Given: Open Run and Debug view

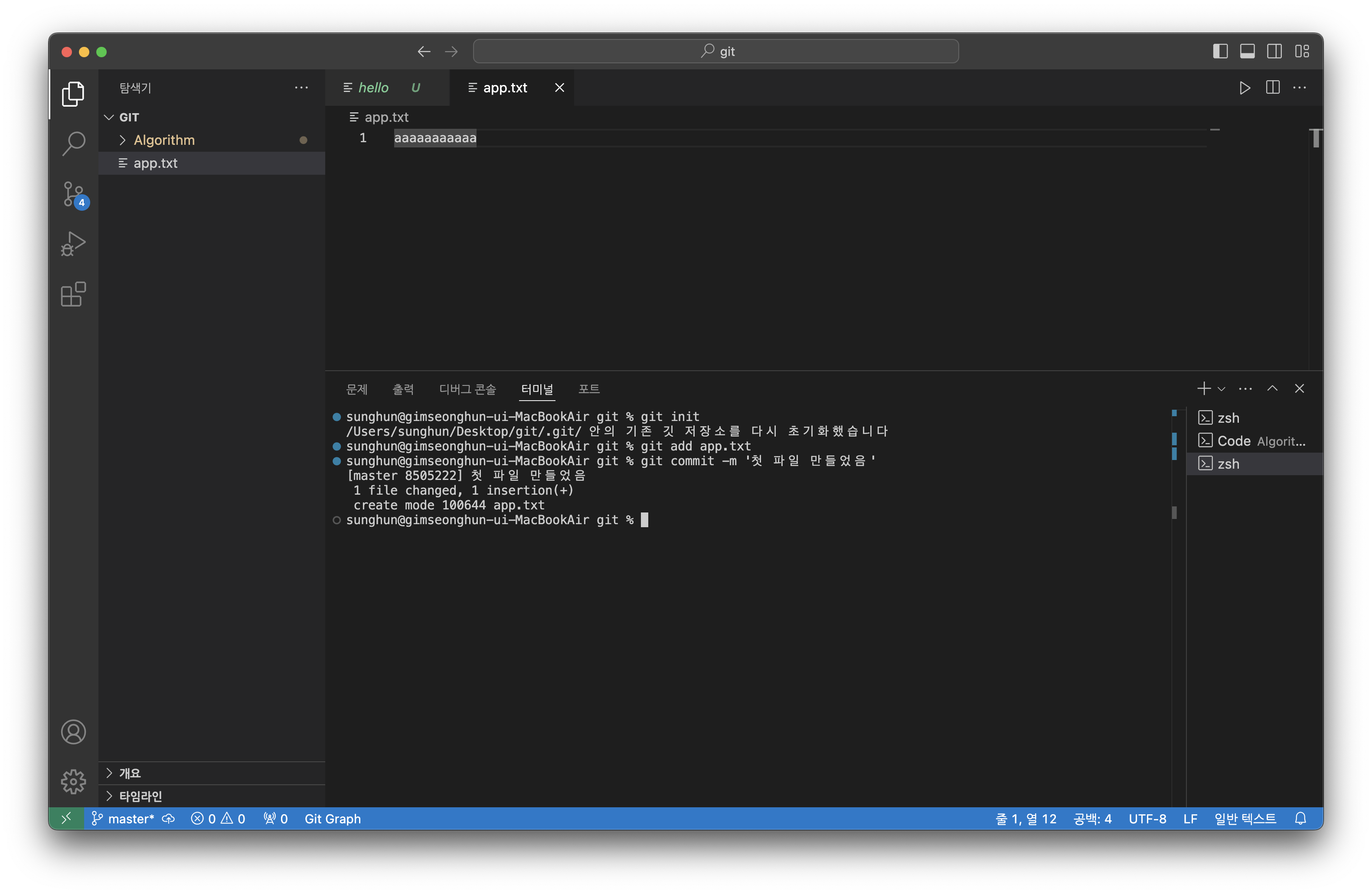Looking at the screenshot, I should click(x=73, y=244).
